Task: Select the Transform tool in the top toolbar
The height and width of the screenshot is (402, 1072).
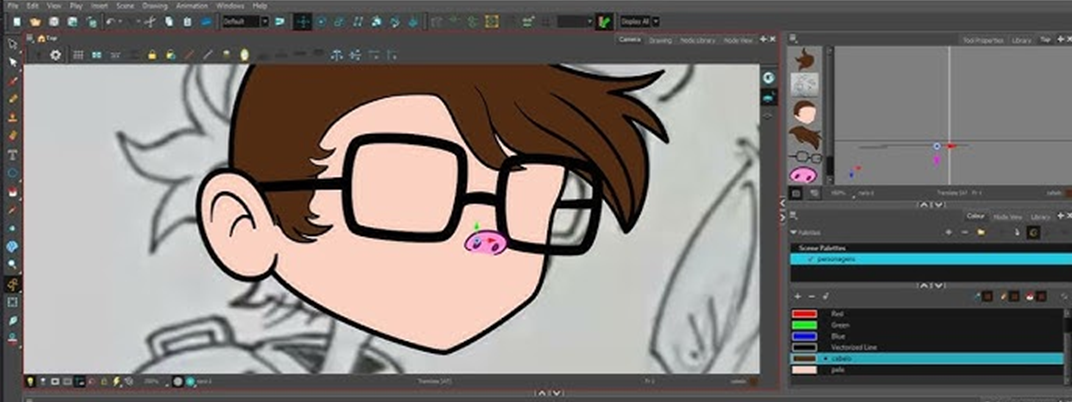Action: [302, 22]
